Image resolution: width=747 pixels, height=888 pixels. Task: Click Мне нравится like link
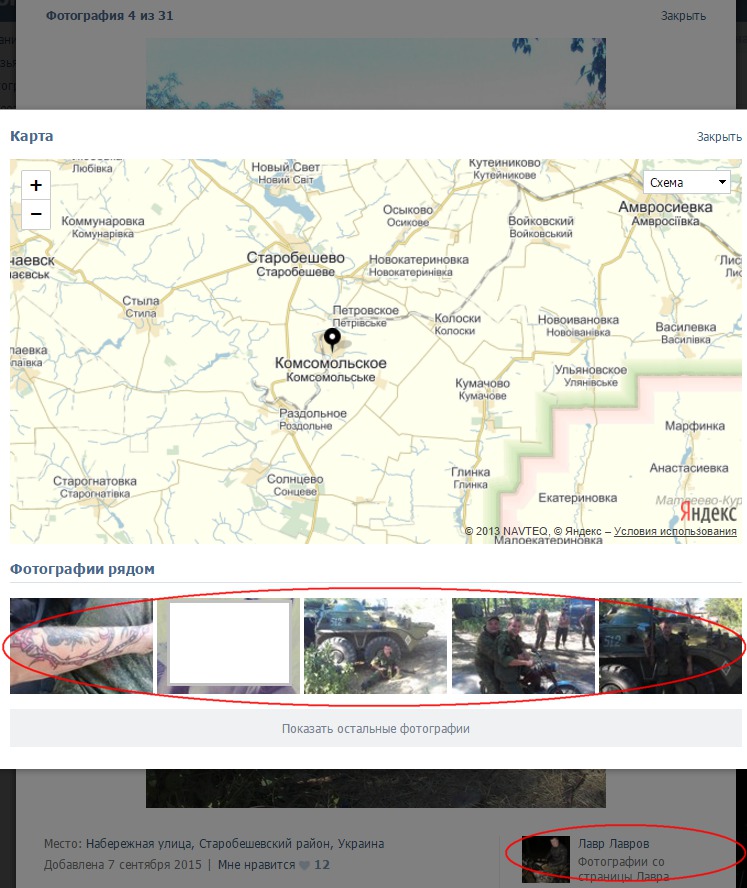255,865
